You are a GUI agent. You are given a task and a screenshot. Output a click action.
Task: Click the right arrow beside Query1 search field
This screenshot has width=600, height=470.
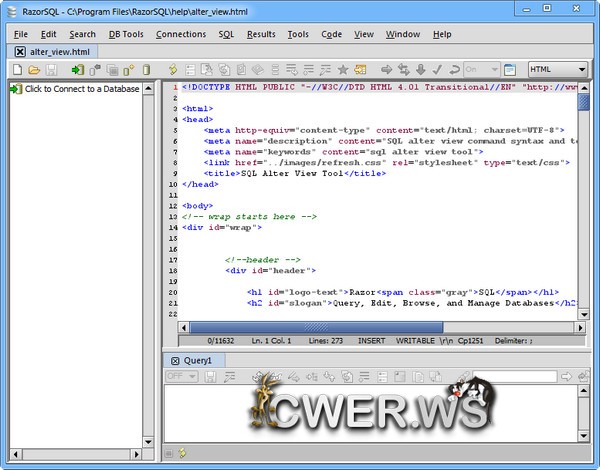pos(566,377)
